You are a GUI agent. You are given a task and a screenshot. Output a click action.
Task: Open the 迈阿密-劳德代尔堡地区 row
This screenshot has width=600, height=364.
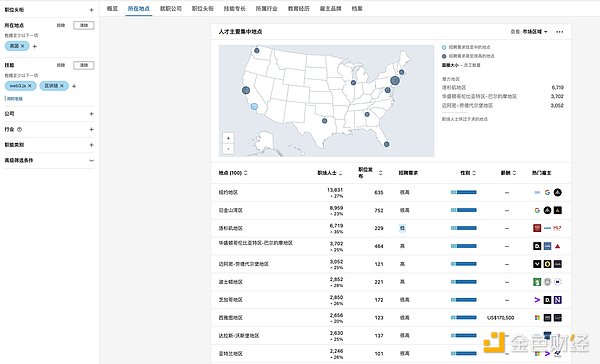point(391,264)
